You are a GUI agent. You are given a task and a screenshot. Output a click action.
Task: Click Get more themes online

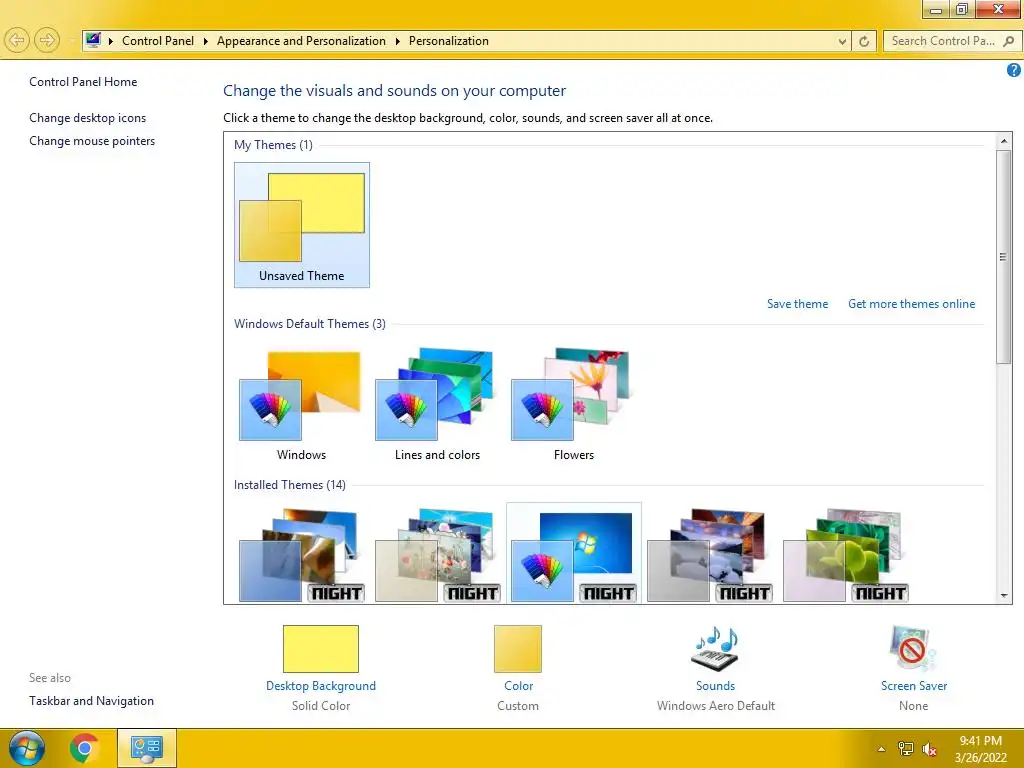pyautogui.click(x=911, y=304)
